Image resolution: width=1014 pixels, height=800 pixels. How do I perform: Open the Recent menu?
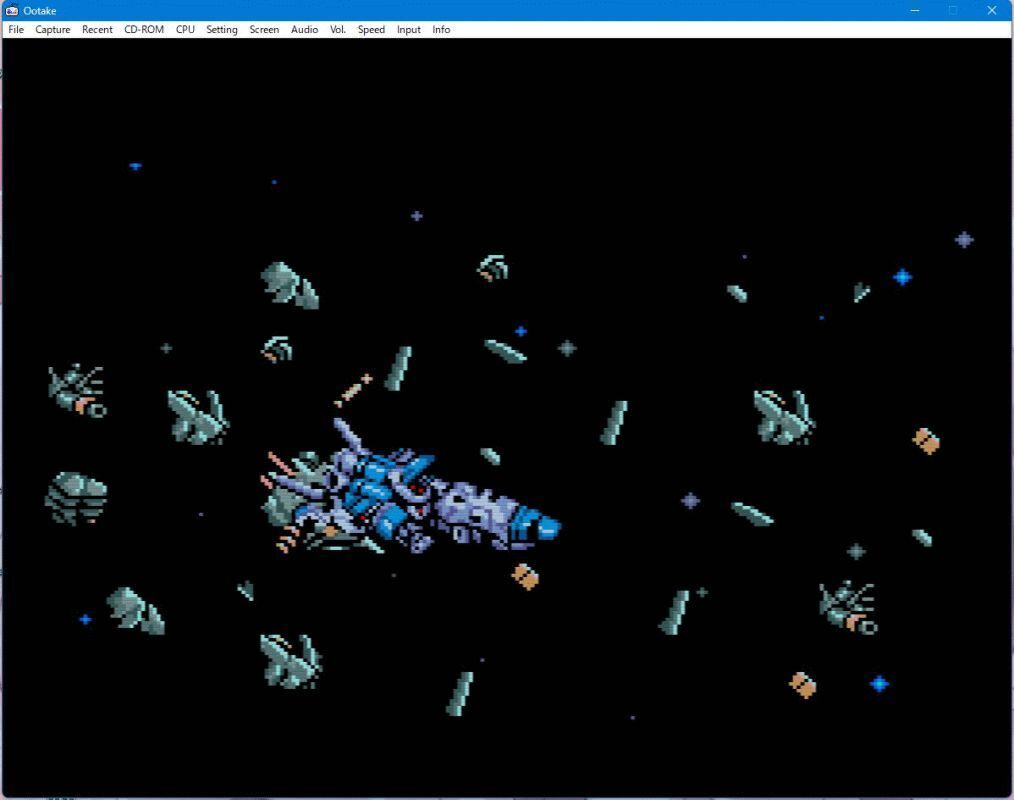(97, 30)
